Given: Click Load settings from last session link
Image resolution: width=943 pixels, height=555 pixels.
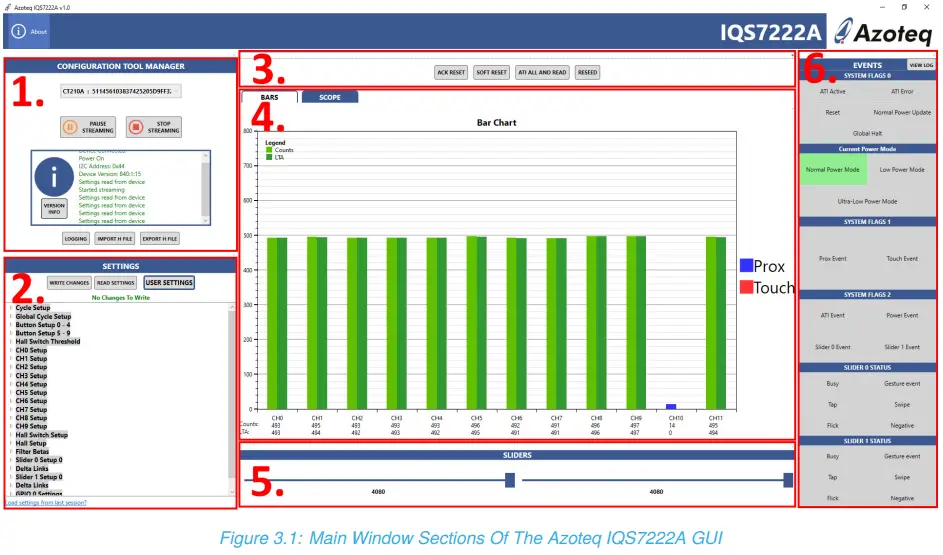Looking at the screenshot, I should (x=46, y=503).
